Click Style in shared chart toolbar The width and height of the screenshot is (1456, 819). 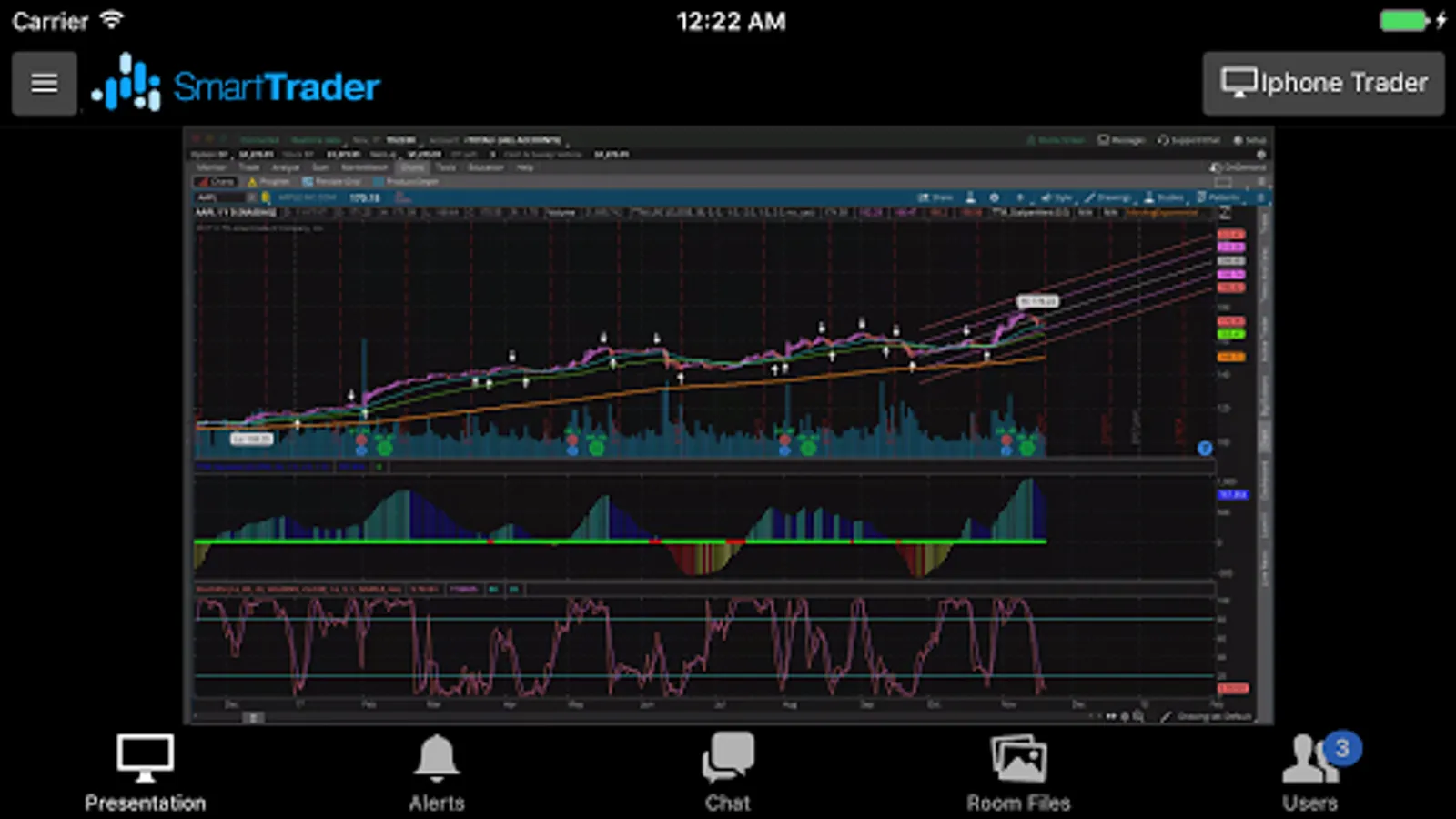pos(1058,197)
